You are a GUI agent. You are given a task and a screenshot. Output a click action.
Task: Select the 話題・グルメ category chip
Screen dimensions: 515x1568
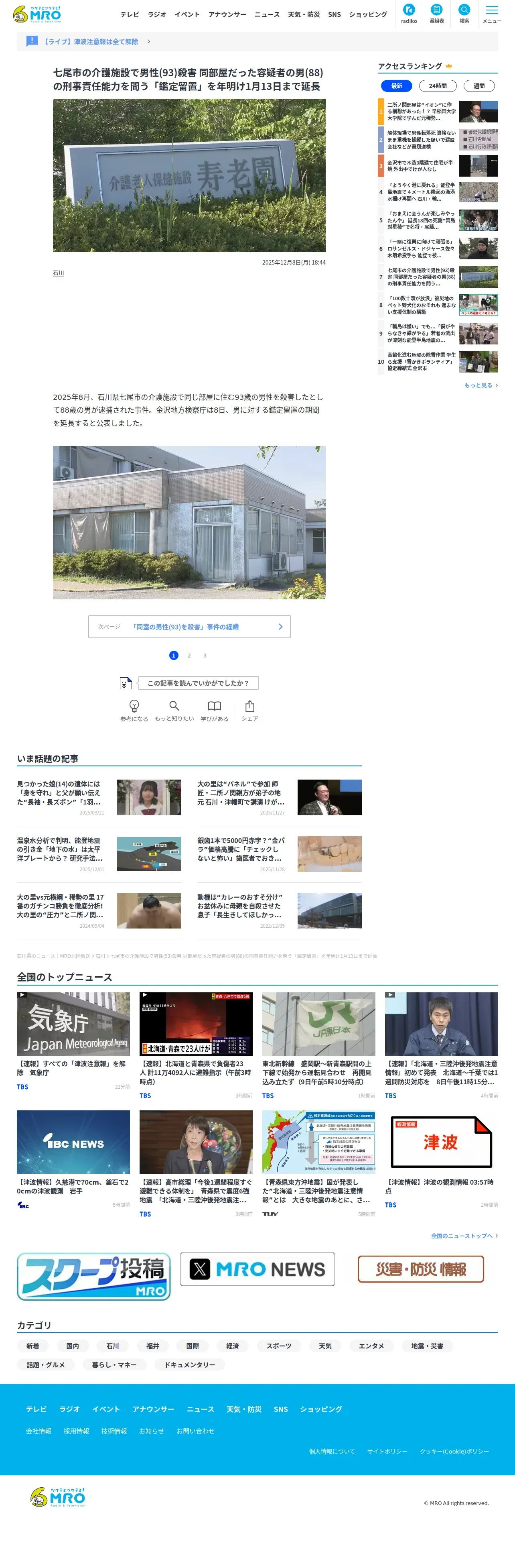click(x=46, y=1365)
